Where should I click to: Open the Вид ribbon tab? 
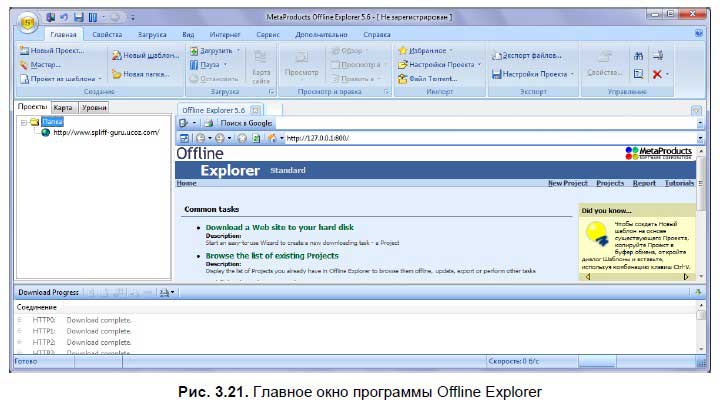(188, 34)
